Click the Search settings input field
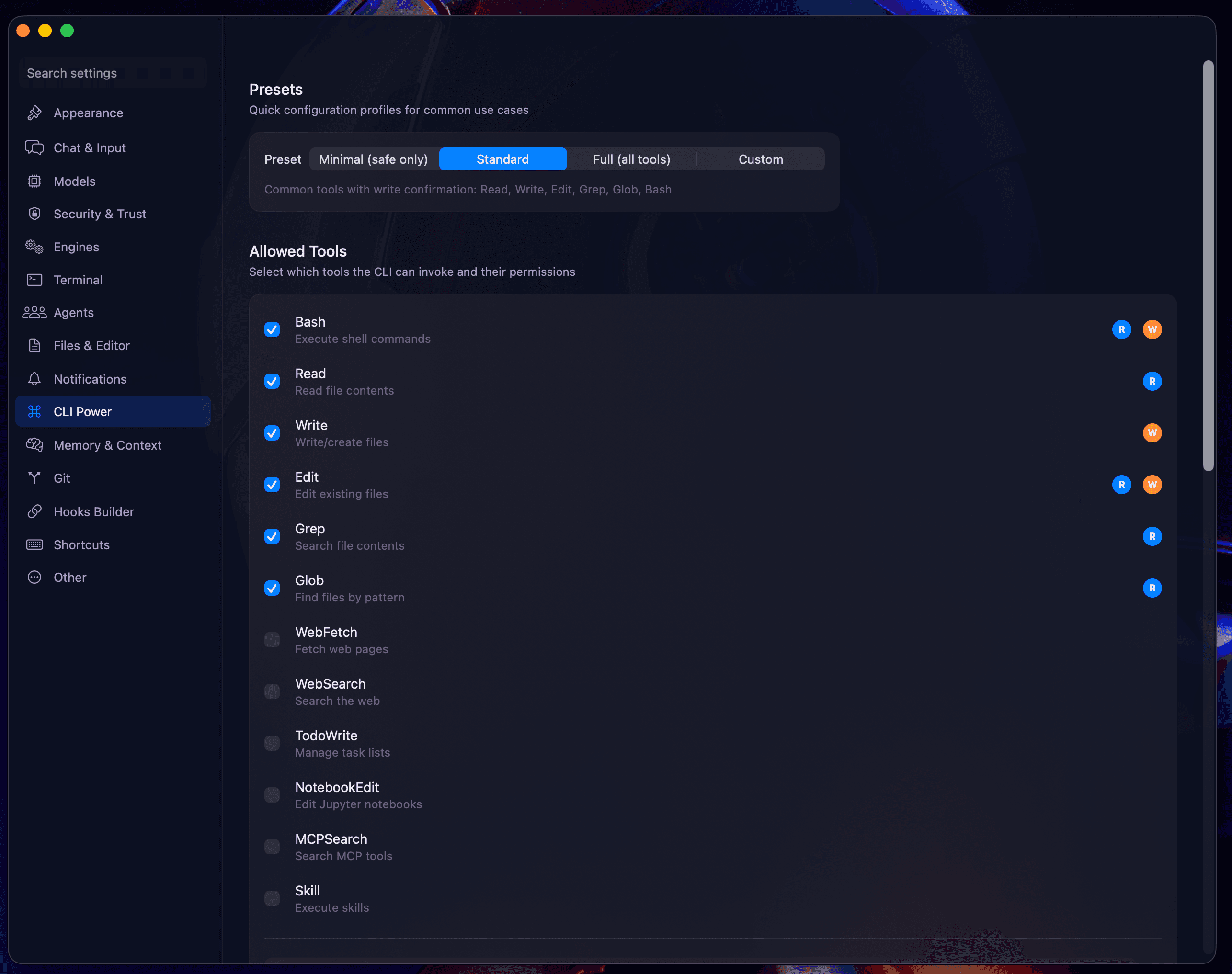 [113, 72]
